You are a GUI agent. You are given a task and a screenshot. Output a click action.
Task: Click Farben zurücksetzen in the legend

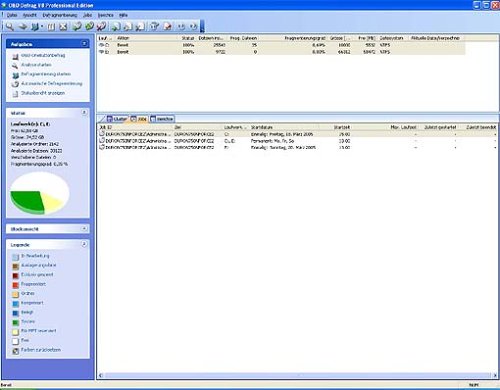click(41, 350)
